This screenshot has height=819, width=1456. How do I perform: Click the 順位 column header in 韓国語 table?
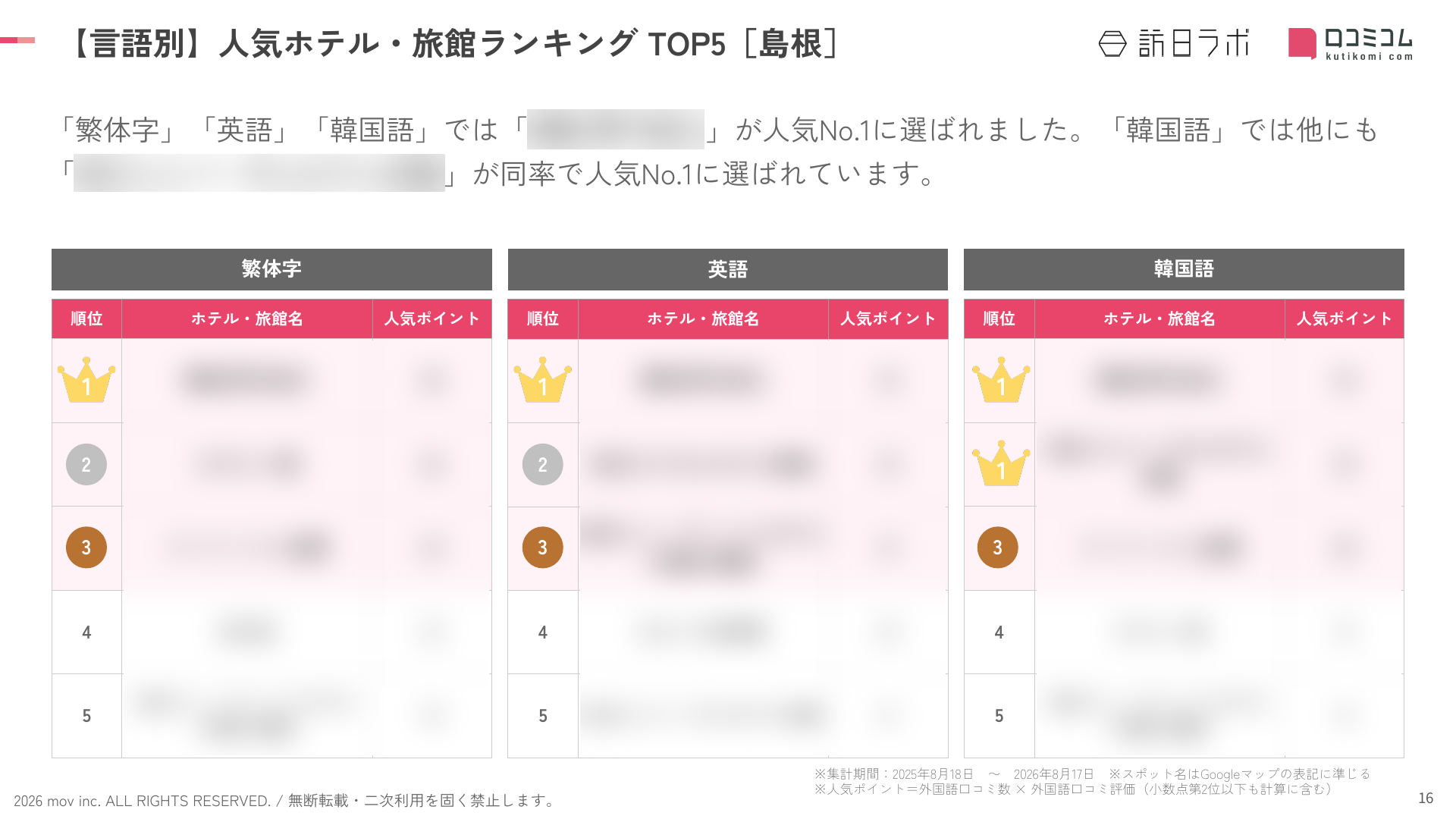(999, 318)
